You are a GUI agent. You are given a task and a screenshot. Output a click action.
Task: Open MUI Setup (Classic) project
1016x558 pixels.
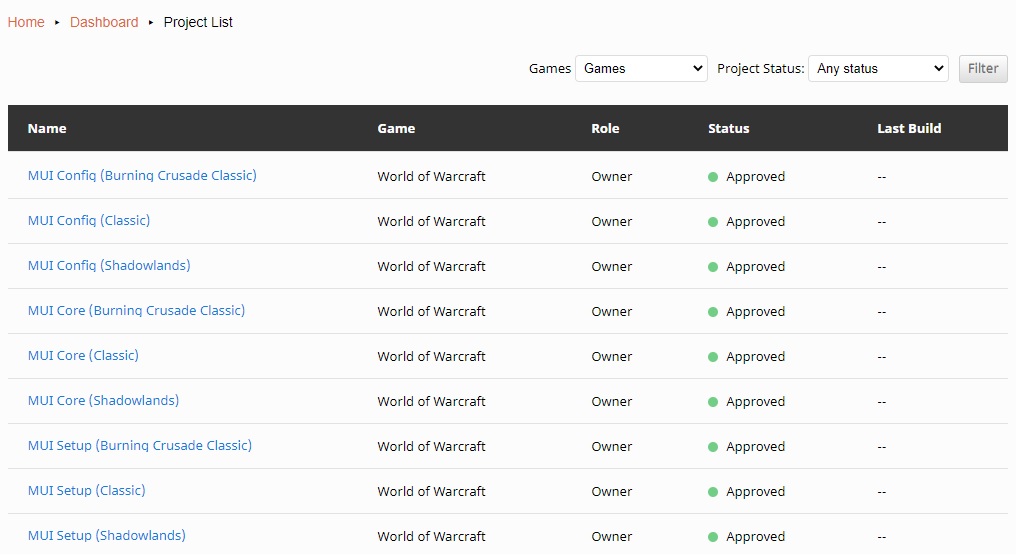coord(86,491)
